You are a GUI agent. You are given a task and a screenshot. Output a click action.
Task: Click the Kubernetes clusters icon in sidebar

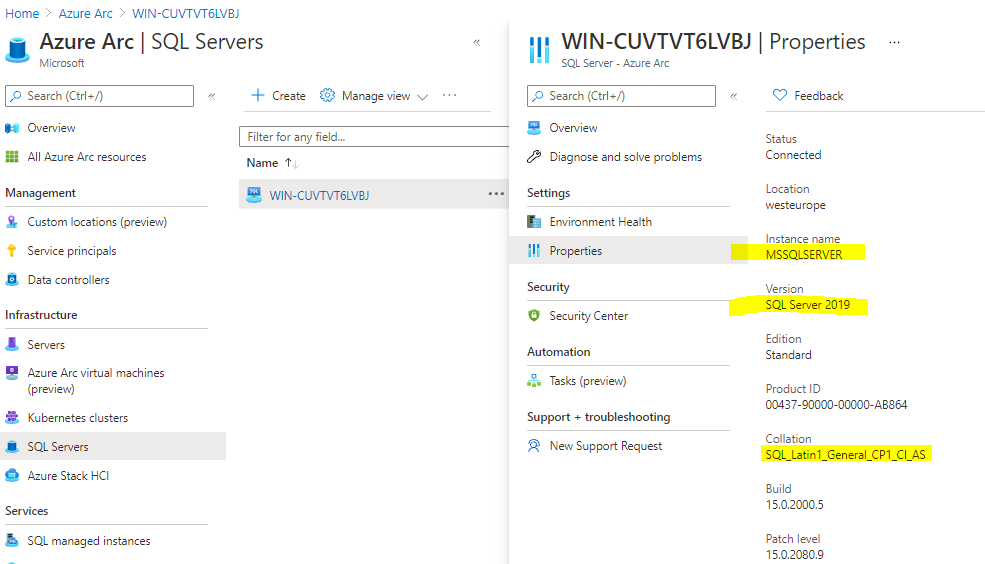pyautogui.click(x=12, y=418)
